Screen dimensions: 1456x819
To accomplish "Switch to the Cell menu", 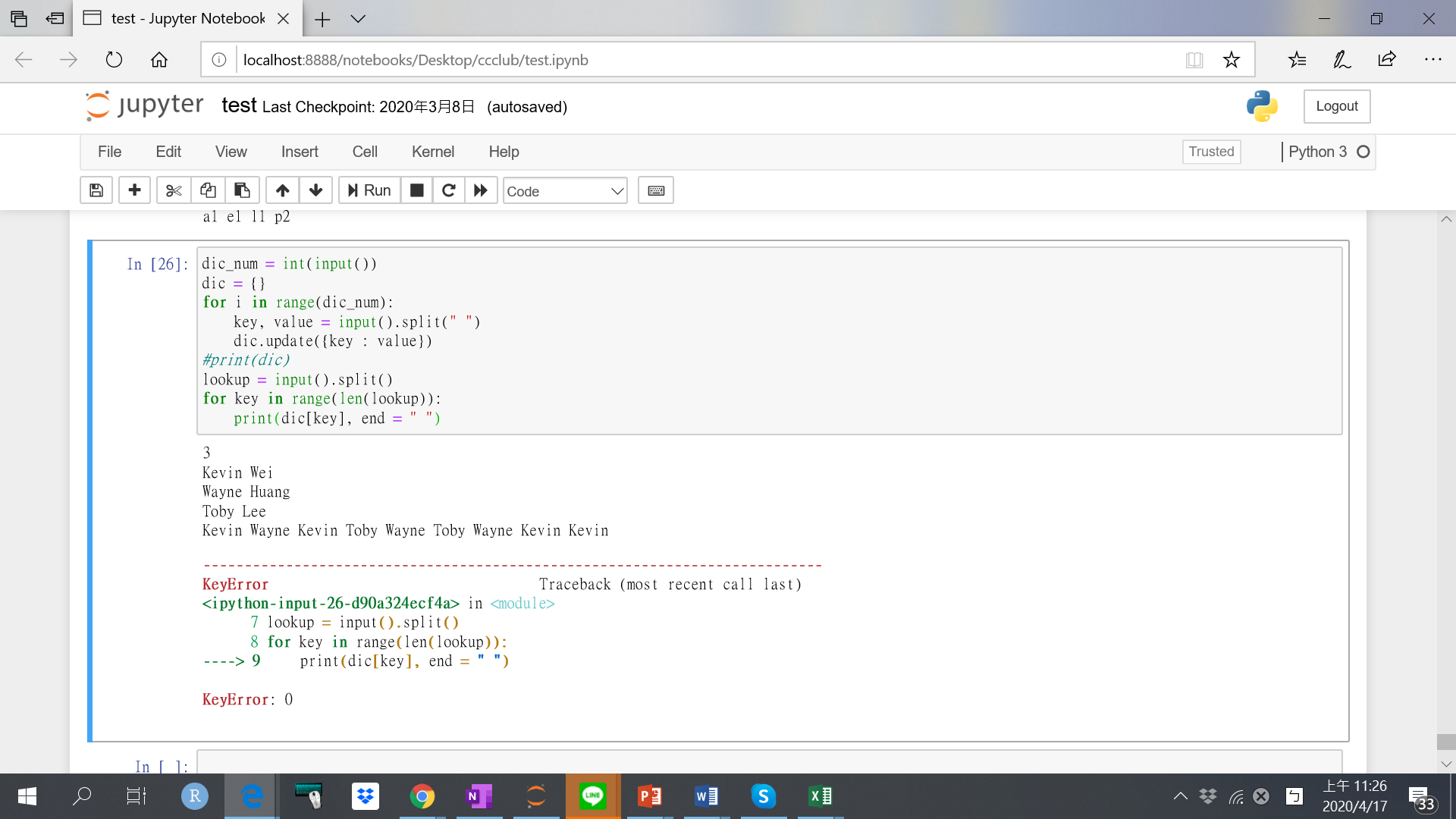I will (x=365, y=152).
